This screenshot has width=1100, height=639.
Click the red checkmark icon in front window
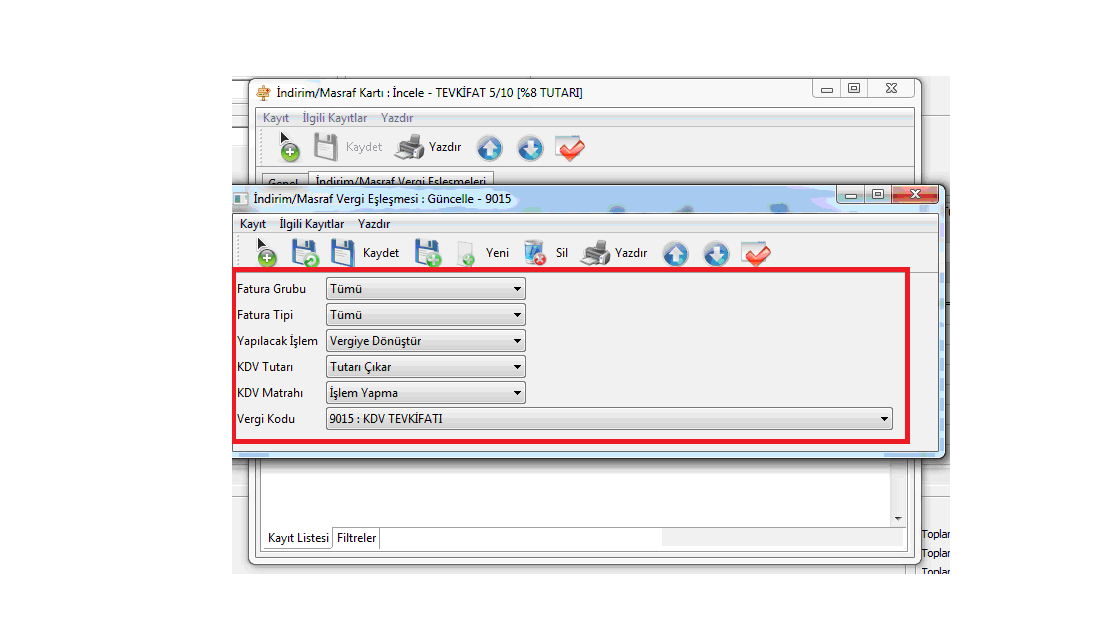(756, 254)
